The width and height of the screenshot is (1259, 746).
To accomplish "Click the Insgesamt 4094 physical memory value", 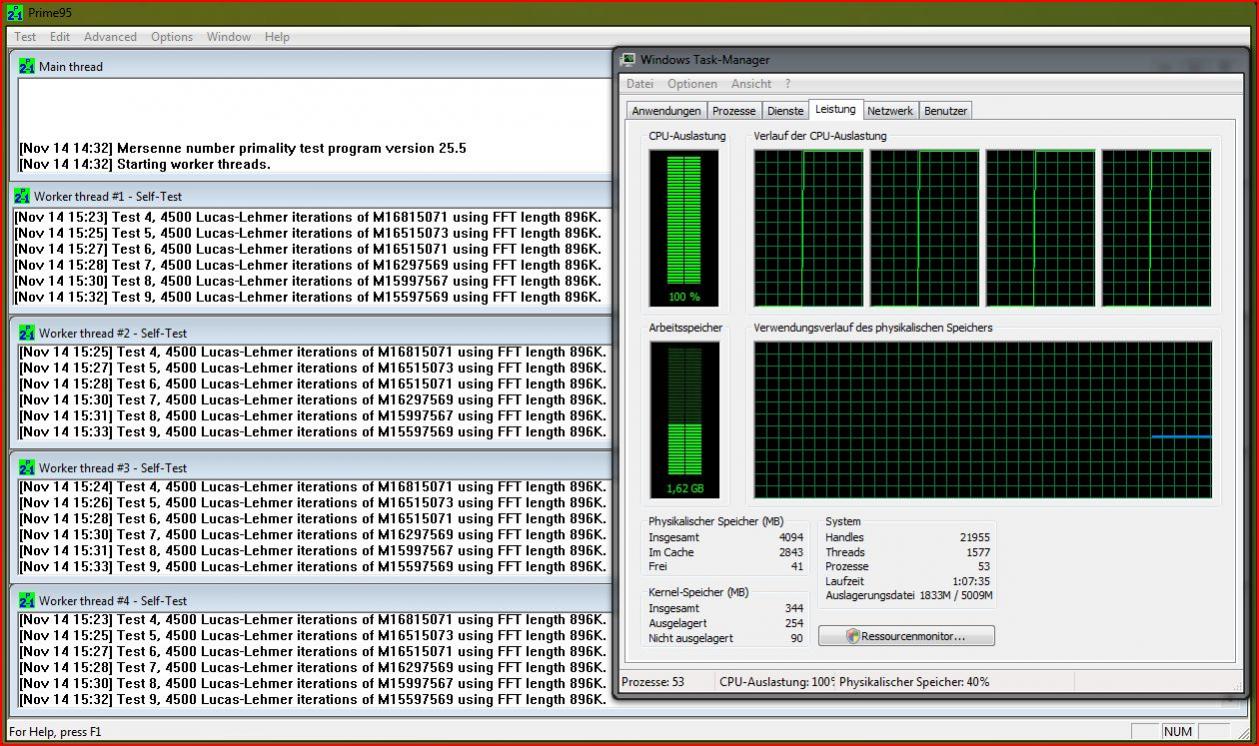I will 791,538.
